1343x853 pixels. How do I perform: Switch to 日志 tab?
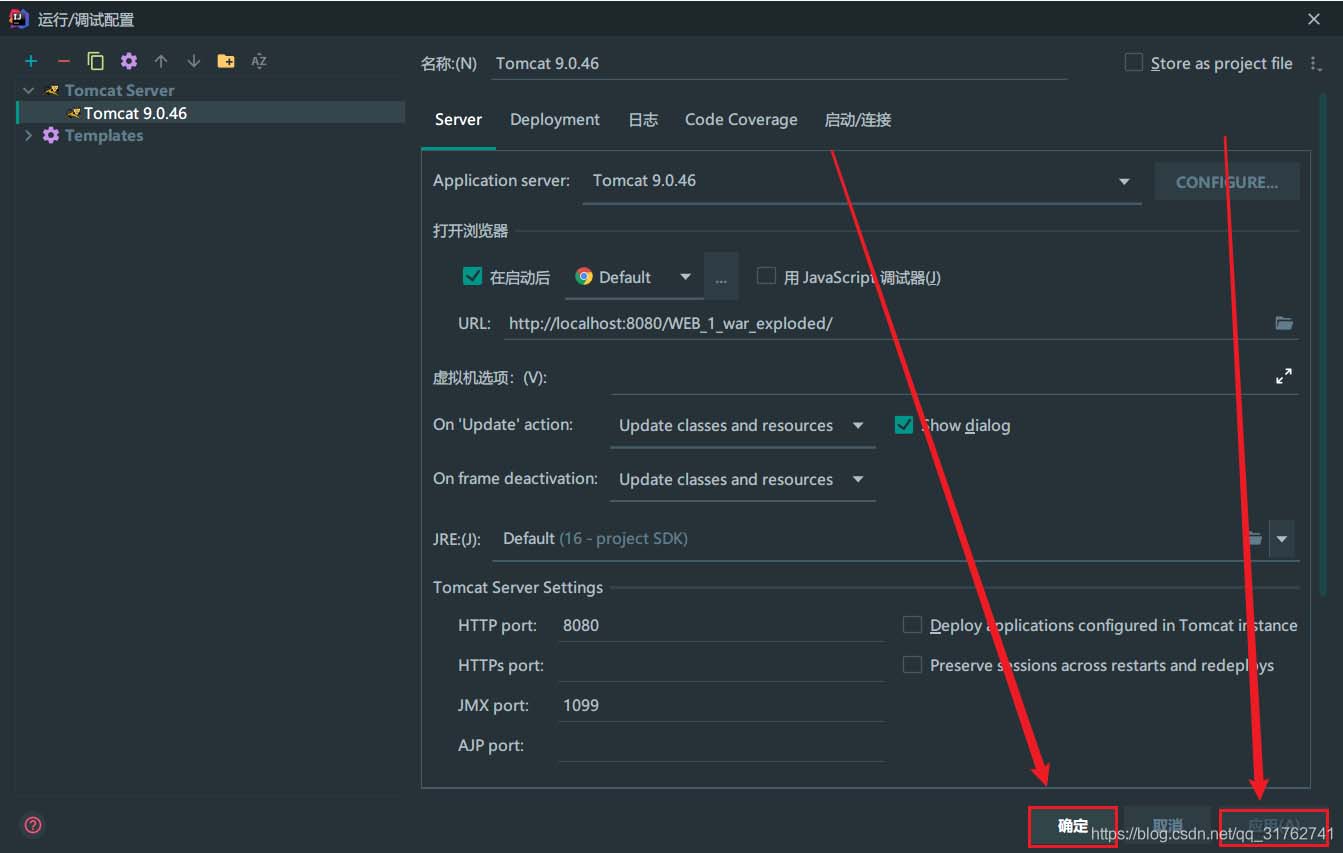[643, 120]
